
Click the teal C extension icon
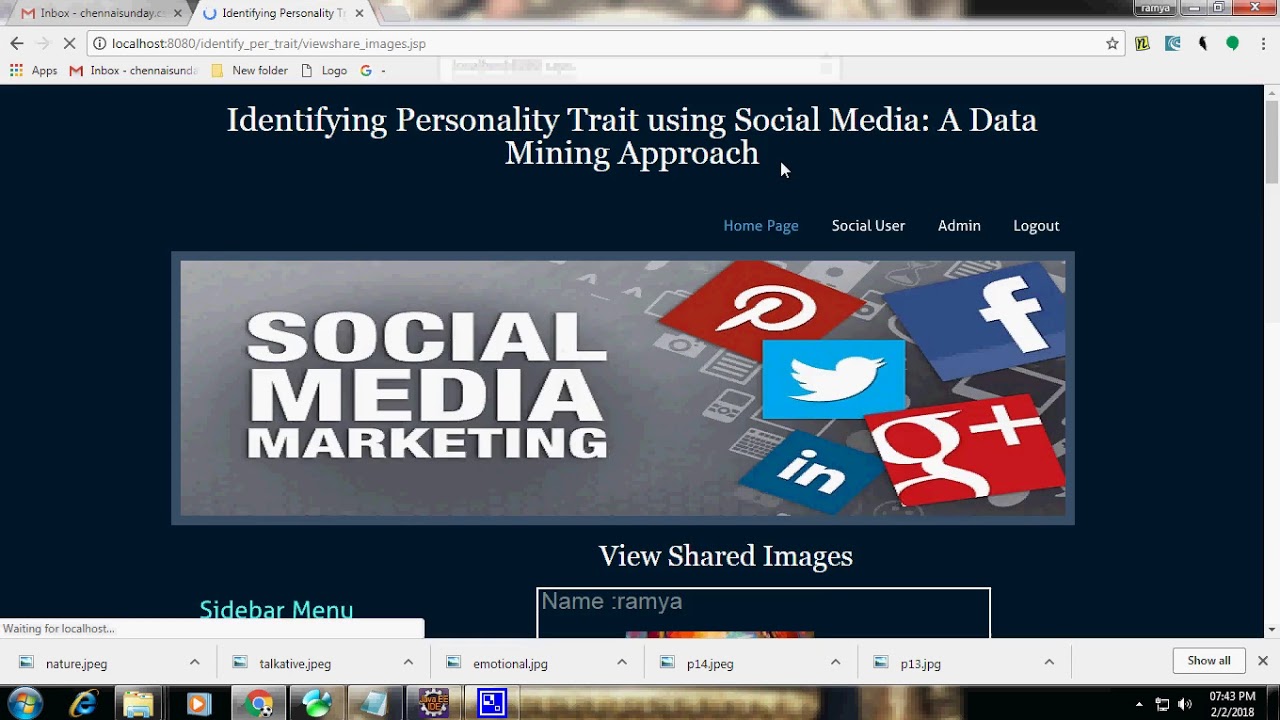tap(1173, 43)
